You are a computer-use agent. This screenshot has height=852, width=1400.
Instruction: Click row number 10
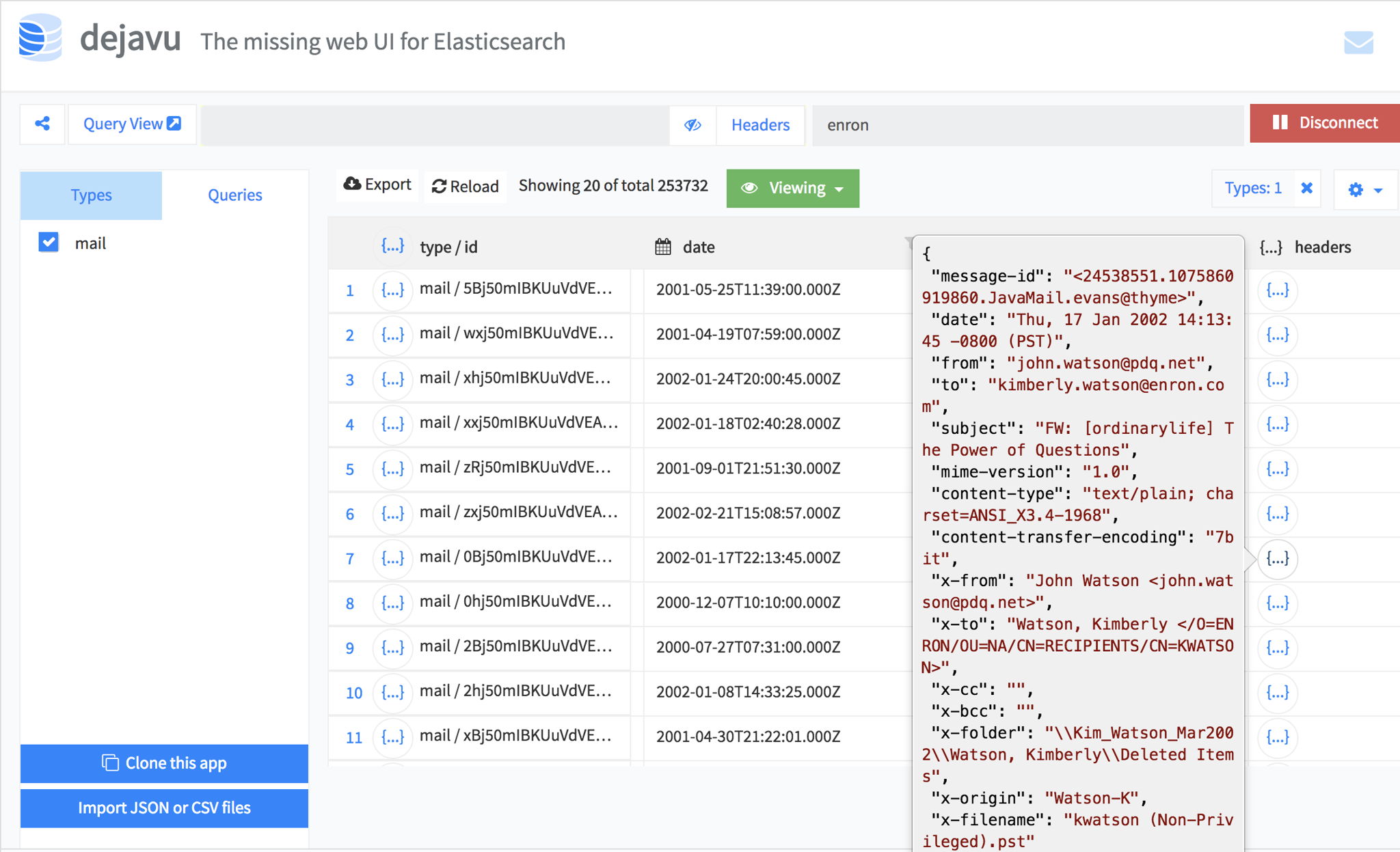[354, 693]
